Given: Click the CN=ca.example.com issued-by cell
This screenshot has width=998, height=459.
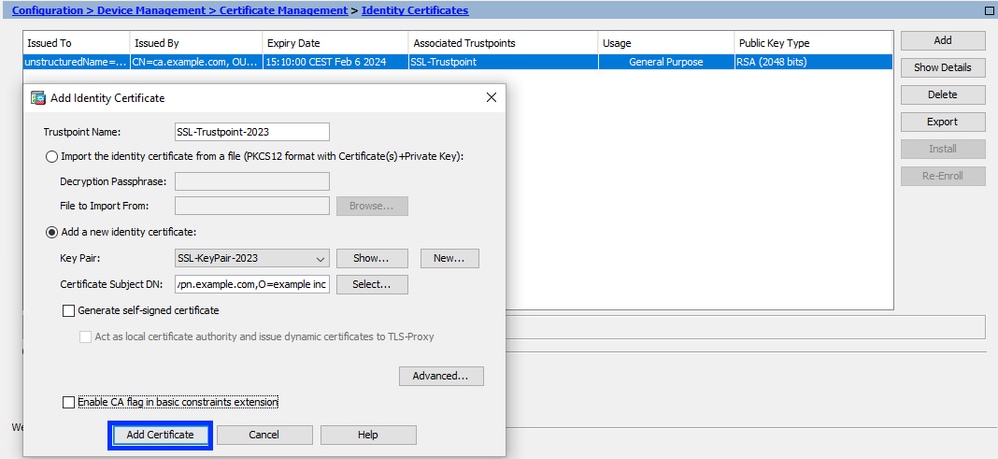Looking at the screenshot, I should tap(196, 62).
